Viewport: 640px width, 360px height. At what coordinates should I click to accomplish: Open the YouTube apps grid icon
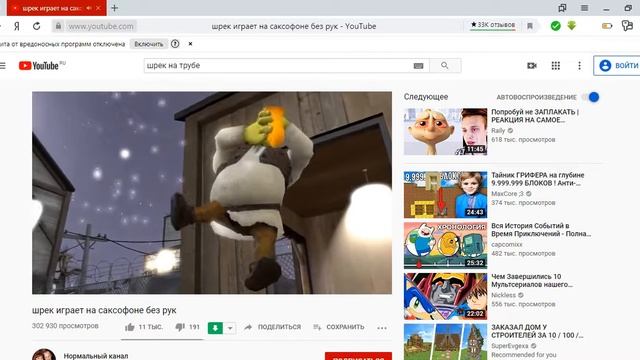pos(556,66)
